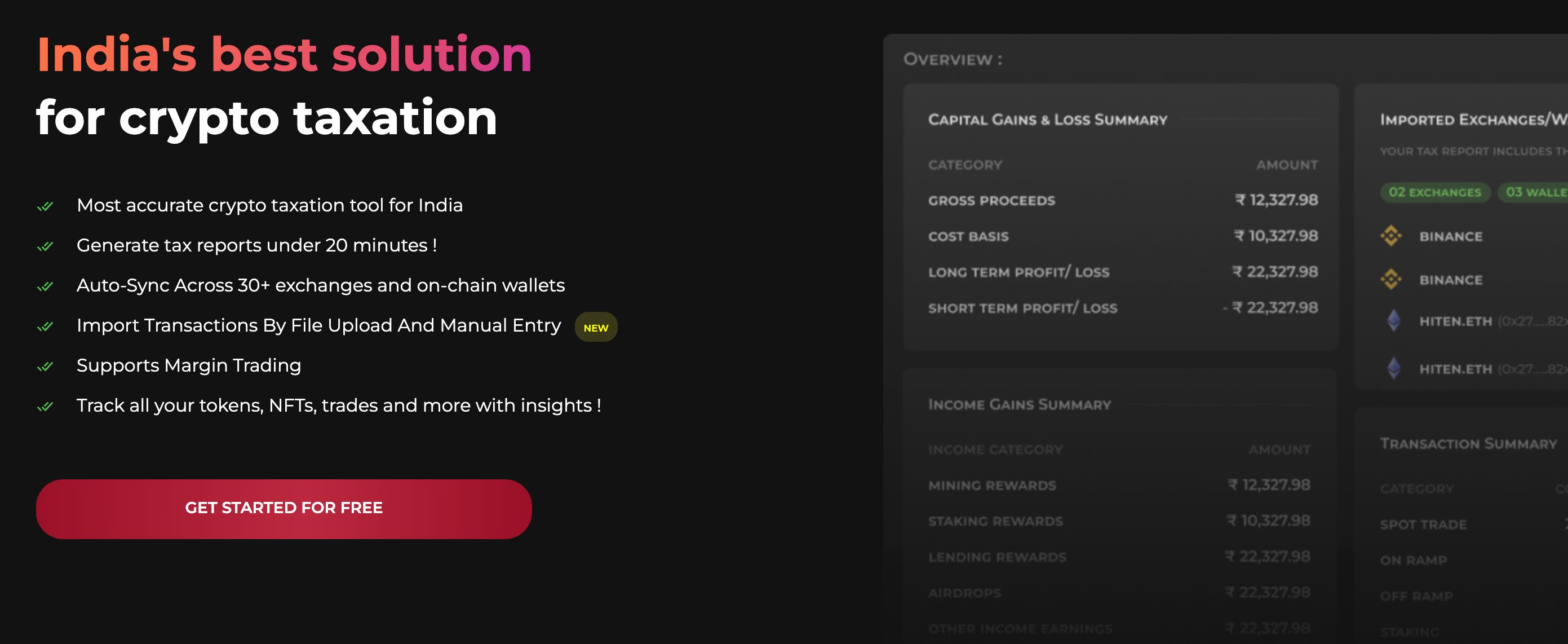The width and height of the screenshot is (1568, 644).
Task: Click the Spot Trade category in Transaction Summary
Action: pyautogui.click(x=1423, y=524)
